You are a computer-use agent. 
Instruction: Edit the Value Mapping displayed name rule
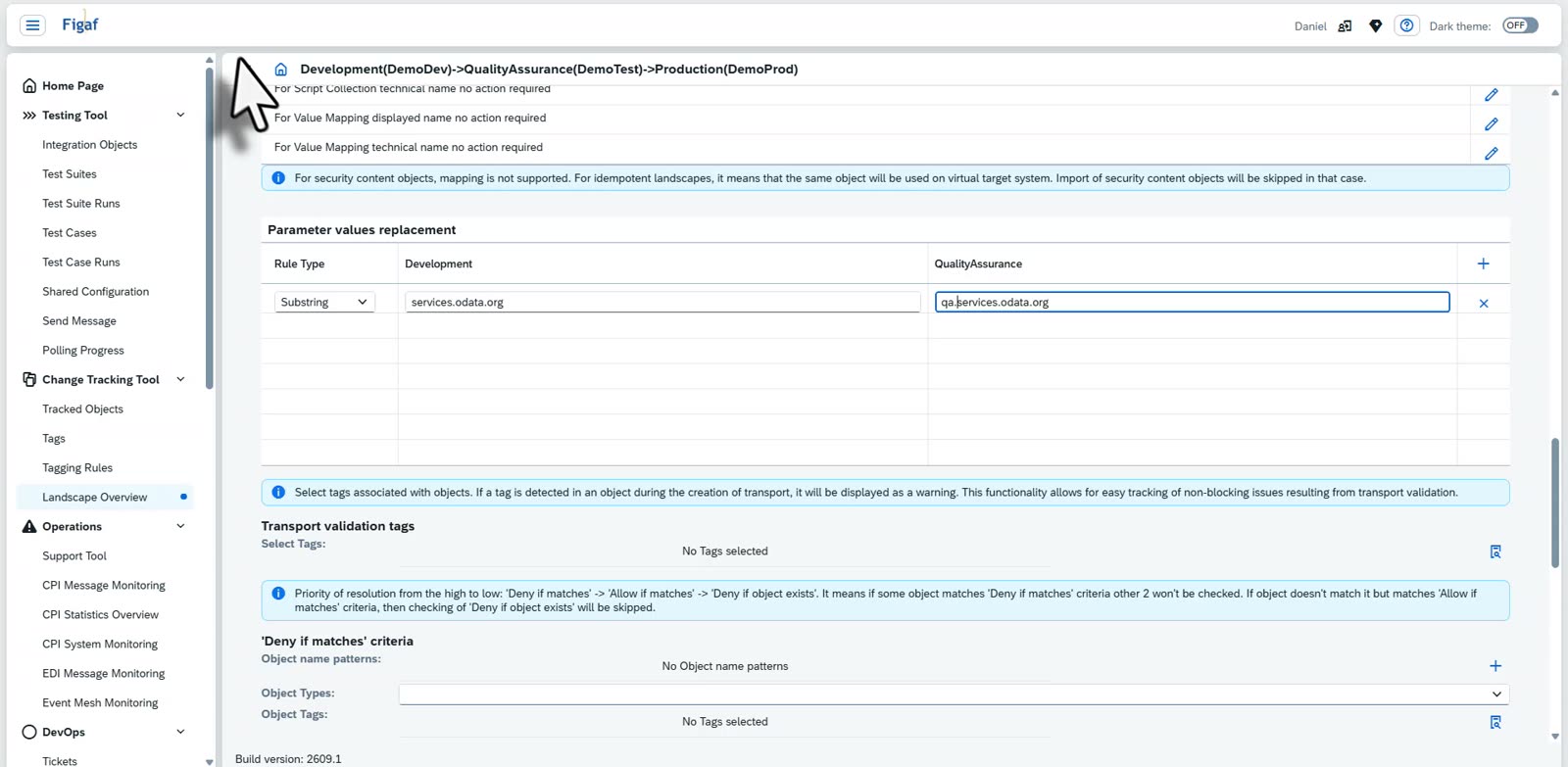pos(1491,124)
